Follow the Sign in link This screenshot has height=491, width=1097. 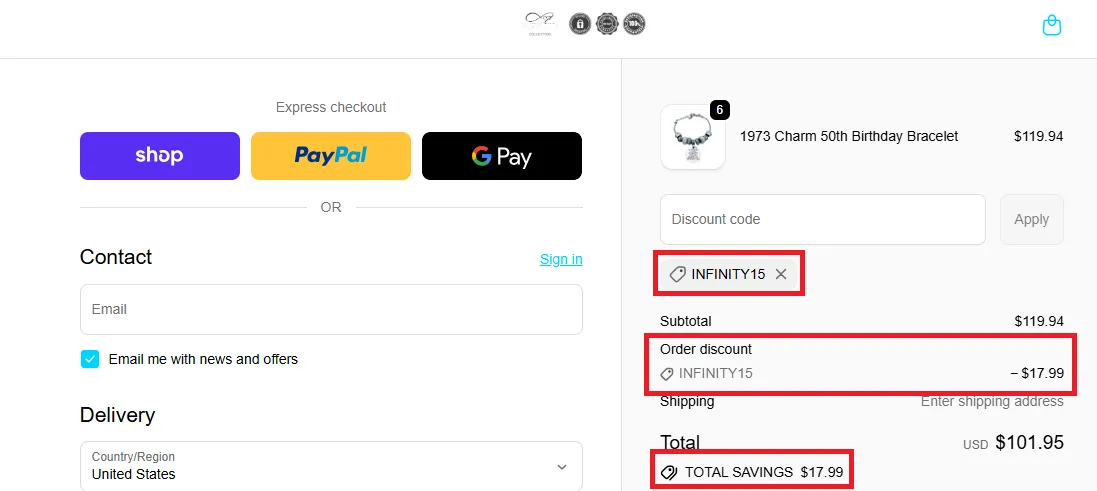pyautogui.click(x=561, y=259)
